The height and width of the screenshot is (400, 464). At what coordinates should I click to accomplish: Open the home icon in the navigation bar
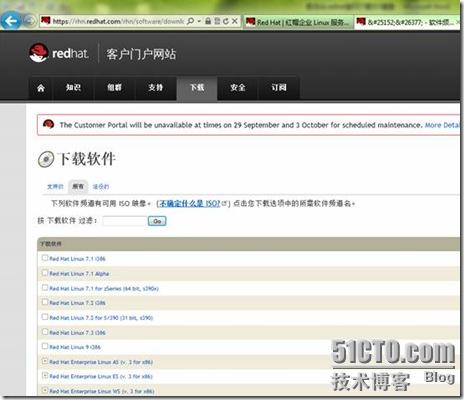[x=41, y=88]
